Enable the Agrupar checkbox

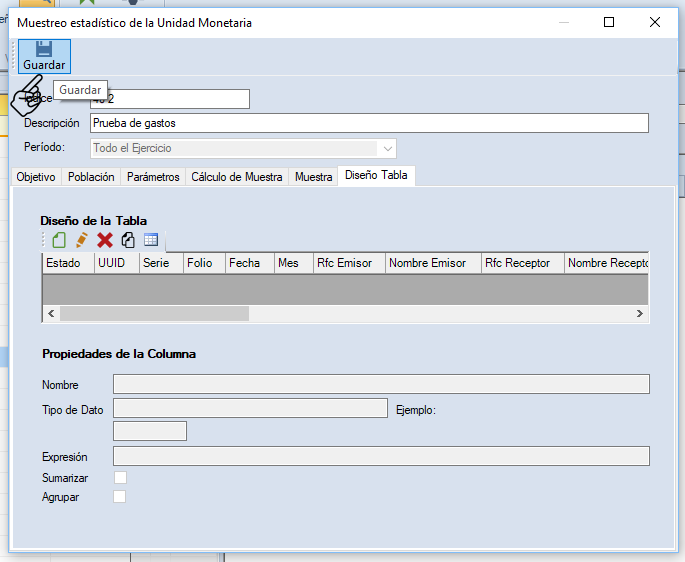120,497
